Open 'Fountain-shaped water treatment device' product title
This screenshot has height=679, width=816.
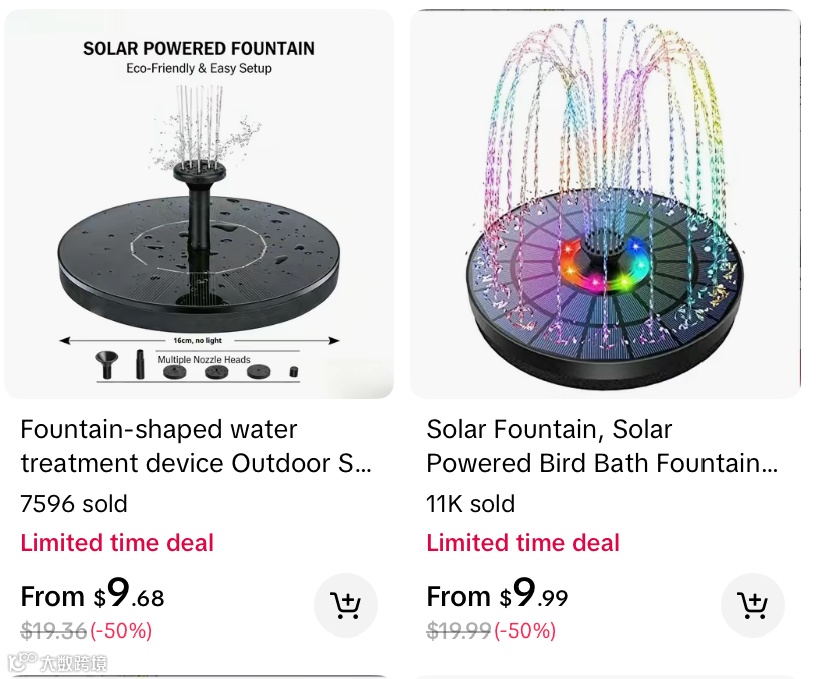click(x=196, y=447)
